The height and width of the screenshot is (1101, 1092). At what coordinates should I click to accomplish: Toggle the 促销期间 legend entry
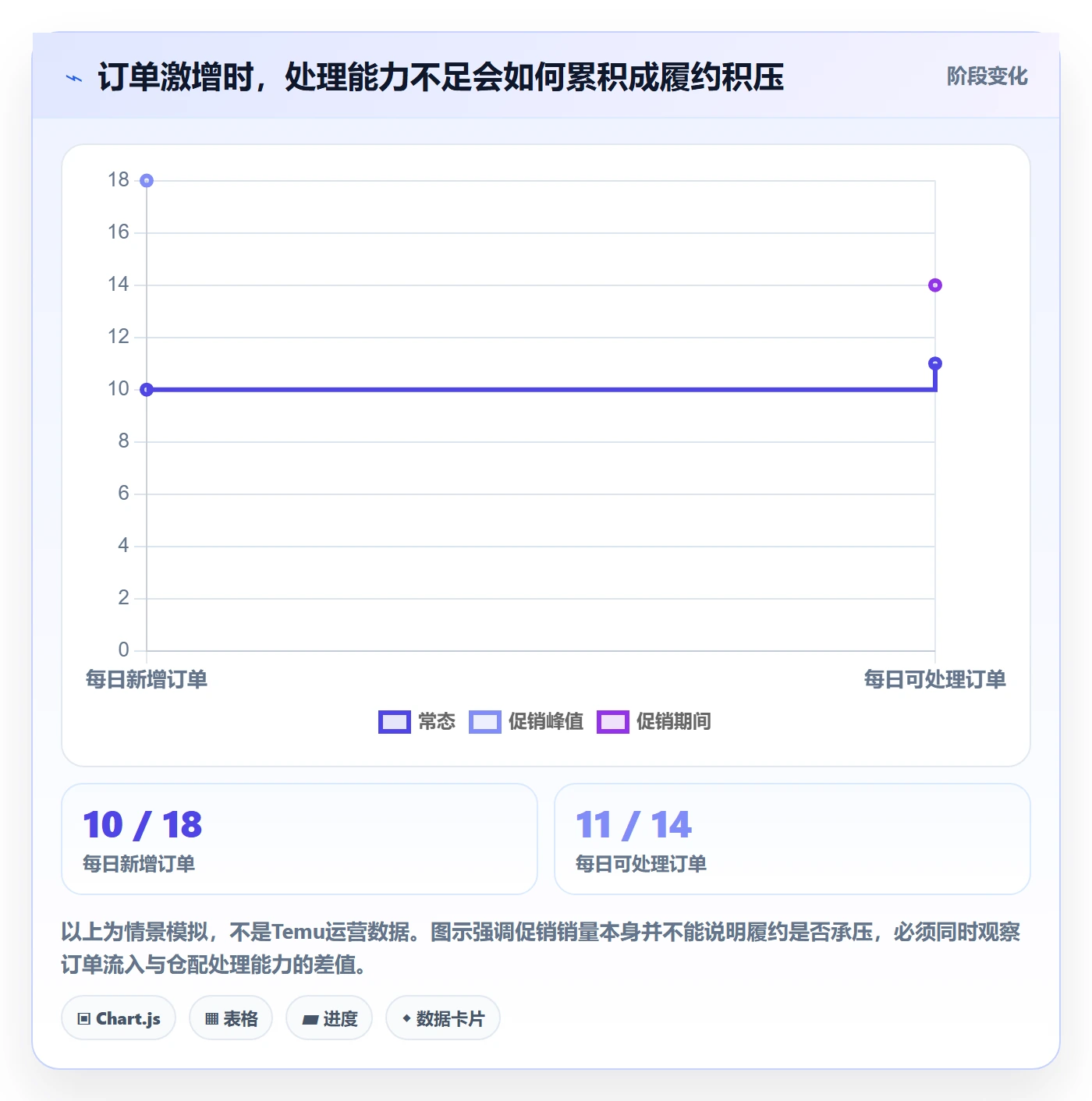pyautogui.click(x=654, y=722)
